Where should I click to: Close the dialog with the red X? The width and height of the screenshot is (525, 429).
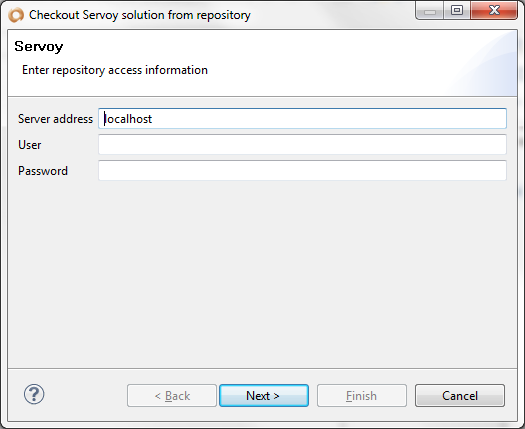pyautogui.click(x=494, y=11)
